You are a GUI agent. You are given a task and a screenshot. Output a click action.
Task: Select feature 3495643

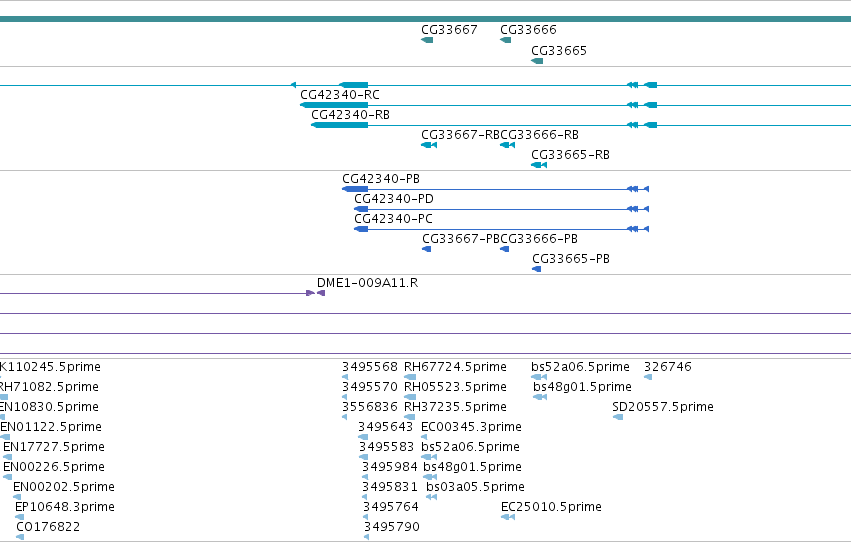(x=385, y=428)
